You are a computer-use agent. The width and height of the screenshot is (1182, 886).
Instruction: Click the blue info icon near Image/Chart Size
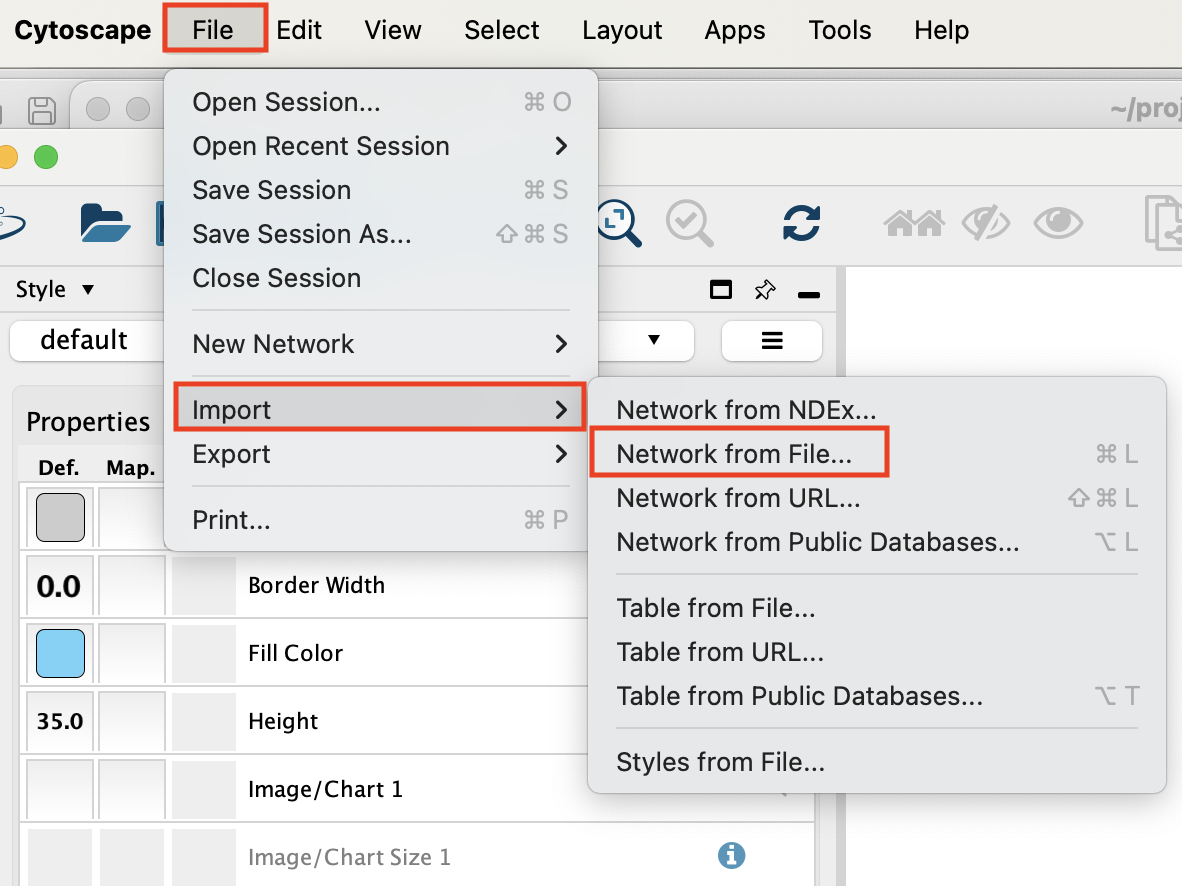tap(732, 855)
